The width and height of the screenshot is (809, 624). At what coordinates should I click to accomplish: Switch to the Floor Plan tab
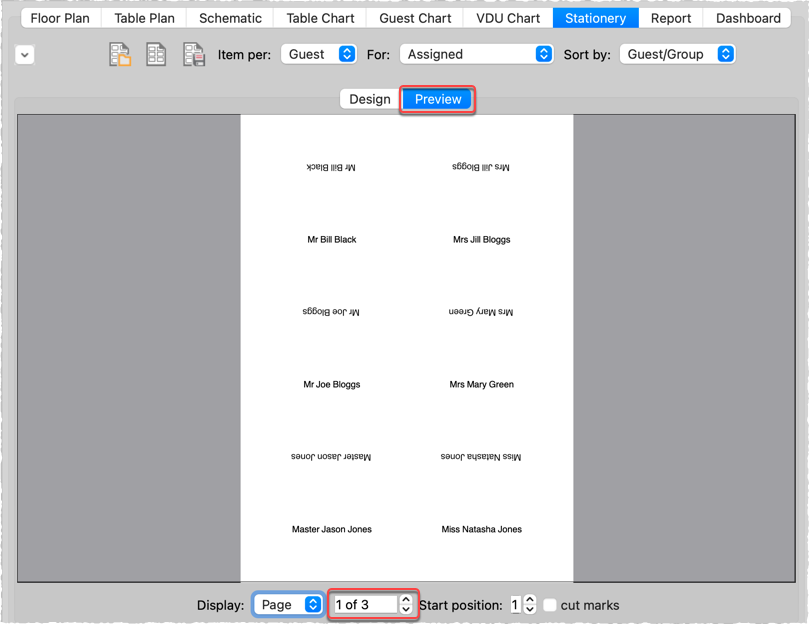click(x=59, y=18)
